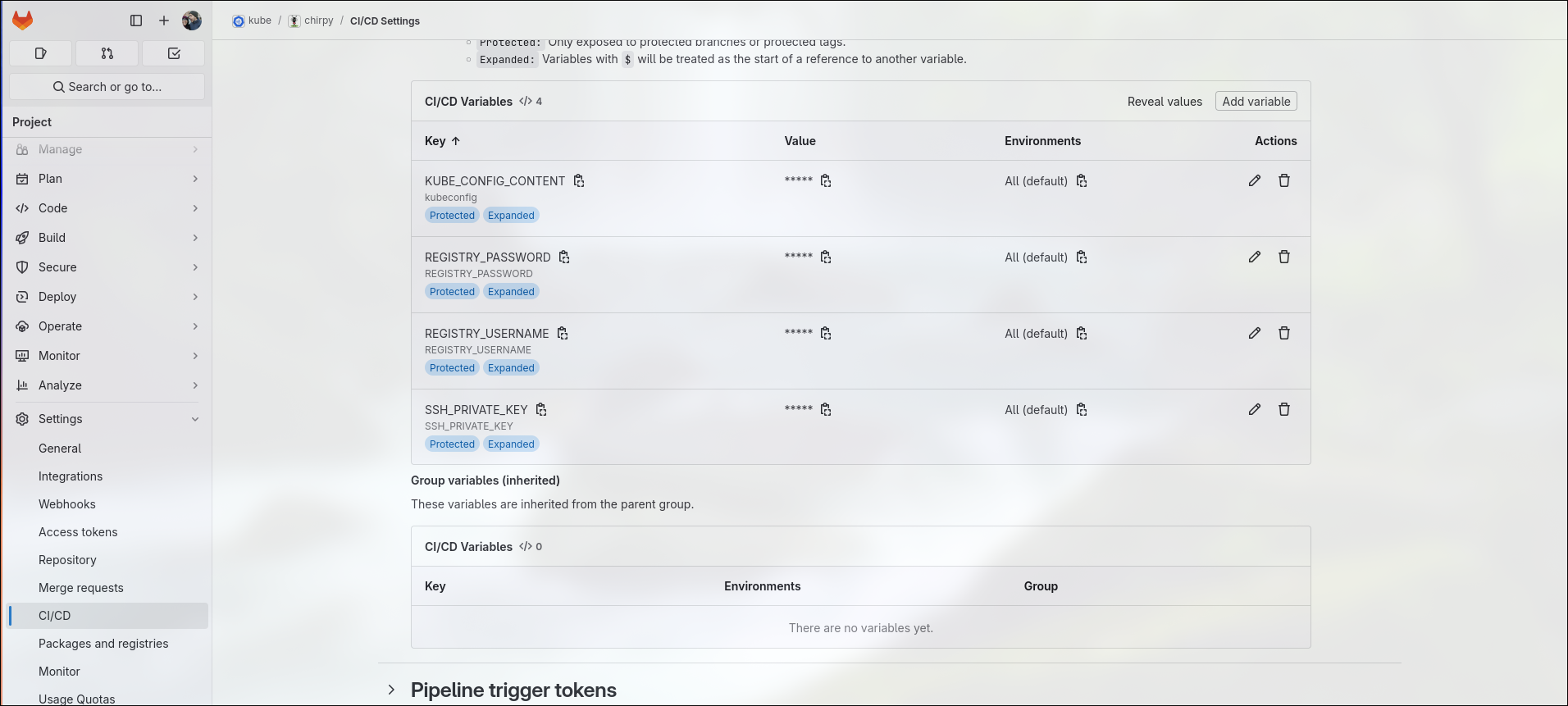Copy the REGISTRY_USERNAME masked value
Image resolution: width=1568 pixels, height=706 pixels.
pos(826,333)
